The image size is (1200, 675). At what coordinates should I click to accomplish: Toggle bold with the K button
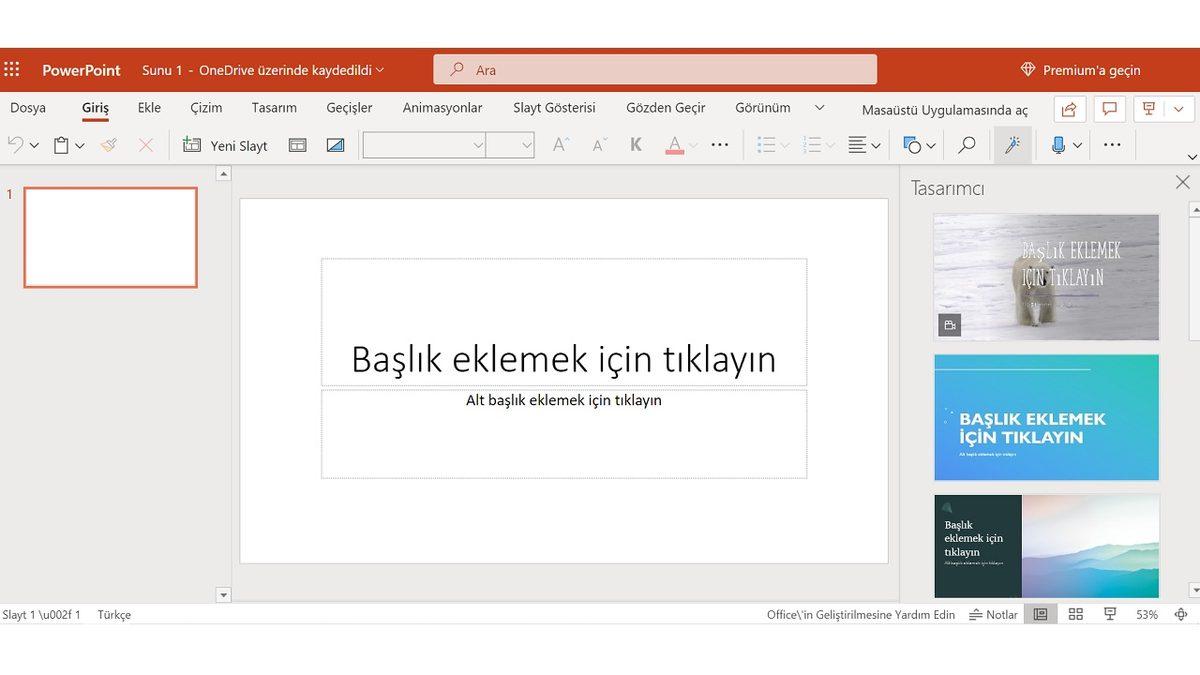(x=635, y=145)
